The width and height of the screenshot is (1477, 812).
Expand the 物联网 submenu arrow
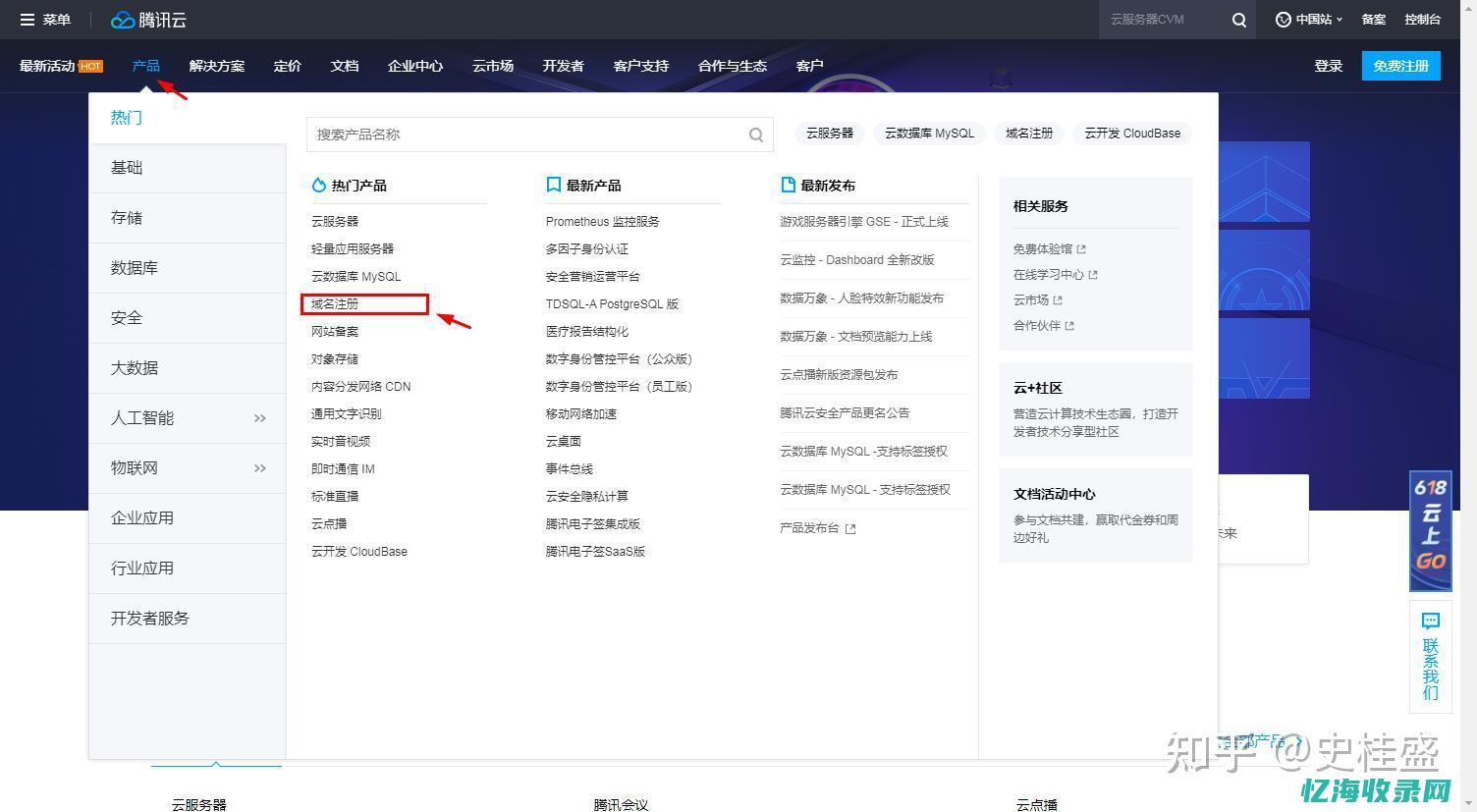[260, 468]
